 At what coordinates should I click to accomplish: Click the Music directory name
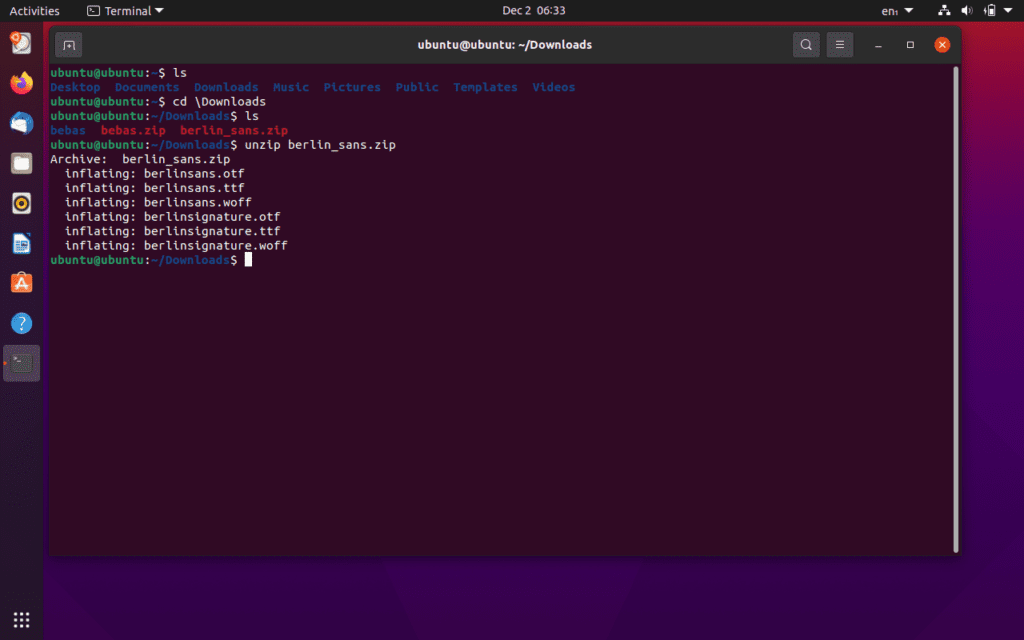pos(291,87)
